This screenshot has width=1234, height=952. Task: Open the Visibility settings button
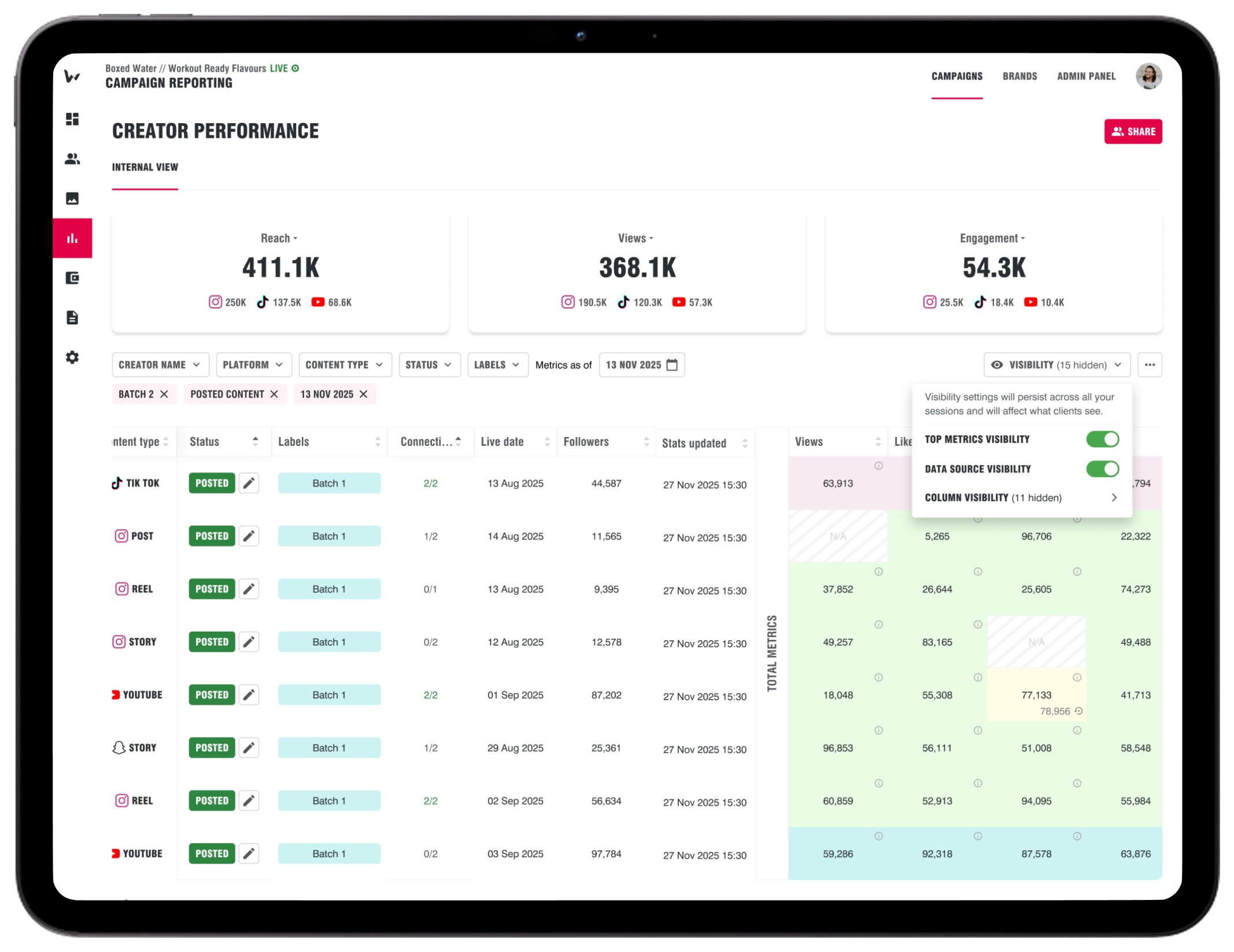coord(1056,365)
